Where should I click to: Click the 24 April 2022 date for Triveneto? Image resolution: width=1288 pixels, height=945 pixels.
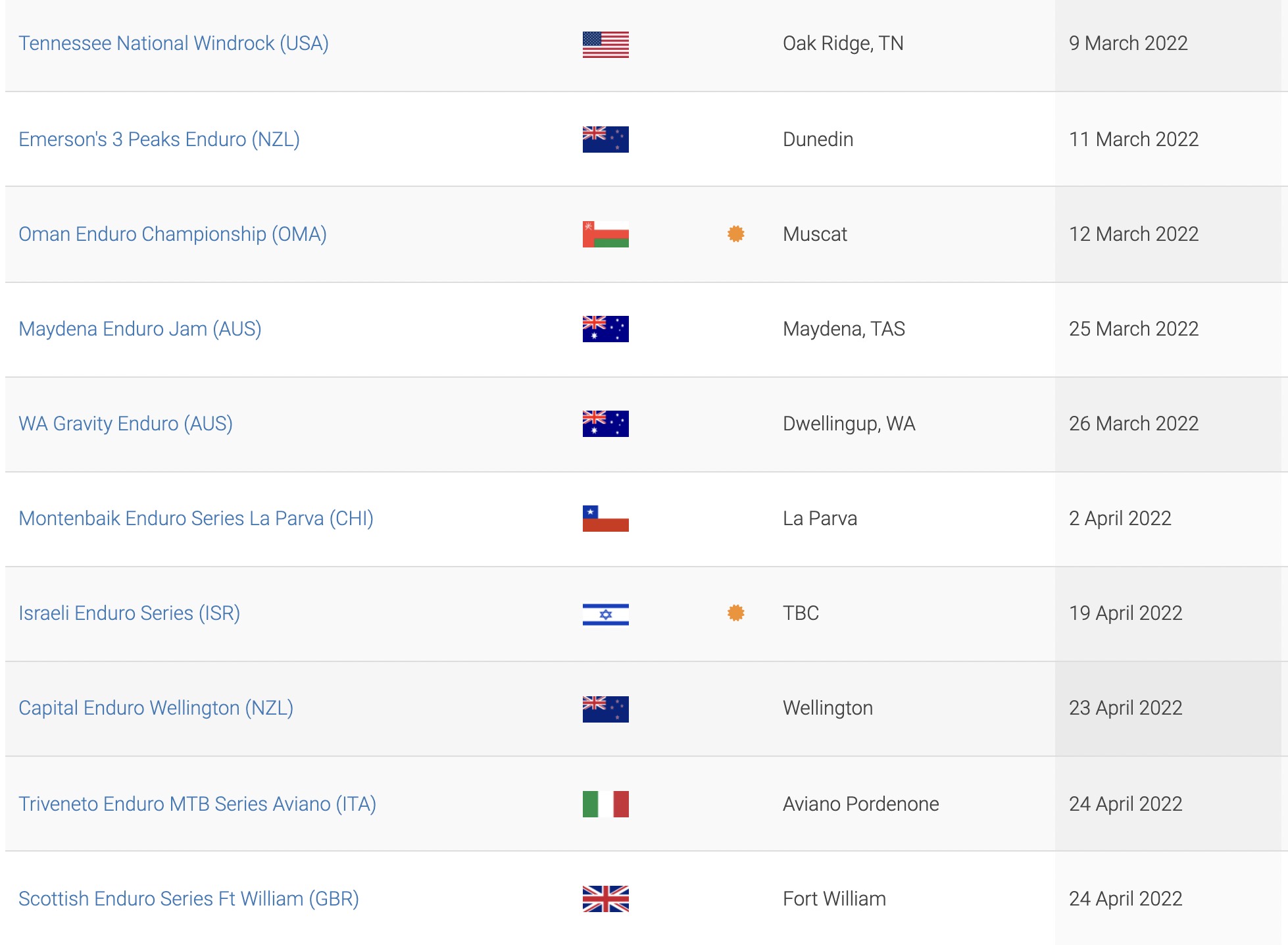(x=1126, y=804)
